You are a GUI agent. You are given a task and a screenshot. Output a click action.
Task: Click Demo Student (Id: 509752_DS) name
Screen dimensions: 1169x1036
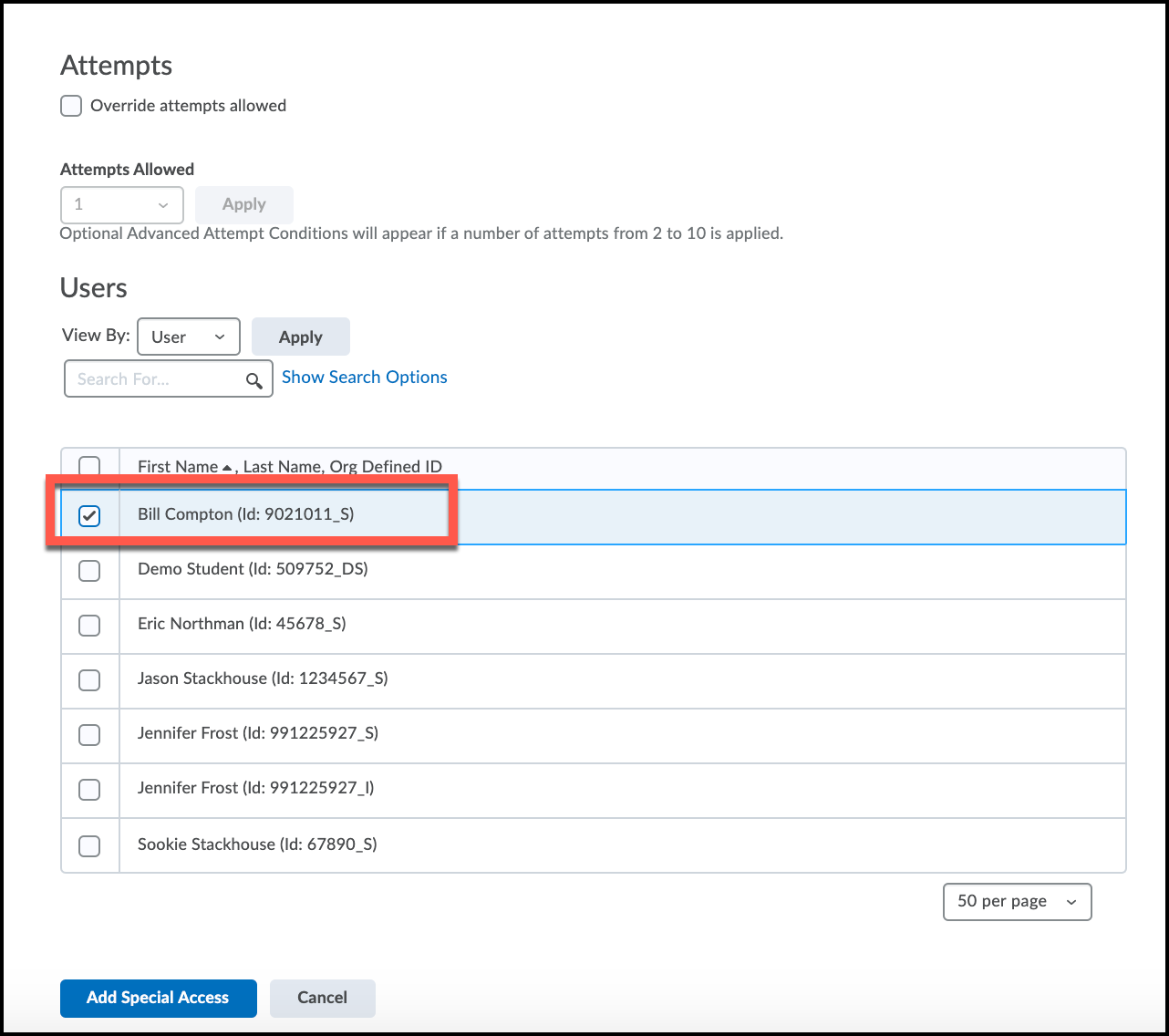coord(253,569)
